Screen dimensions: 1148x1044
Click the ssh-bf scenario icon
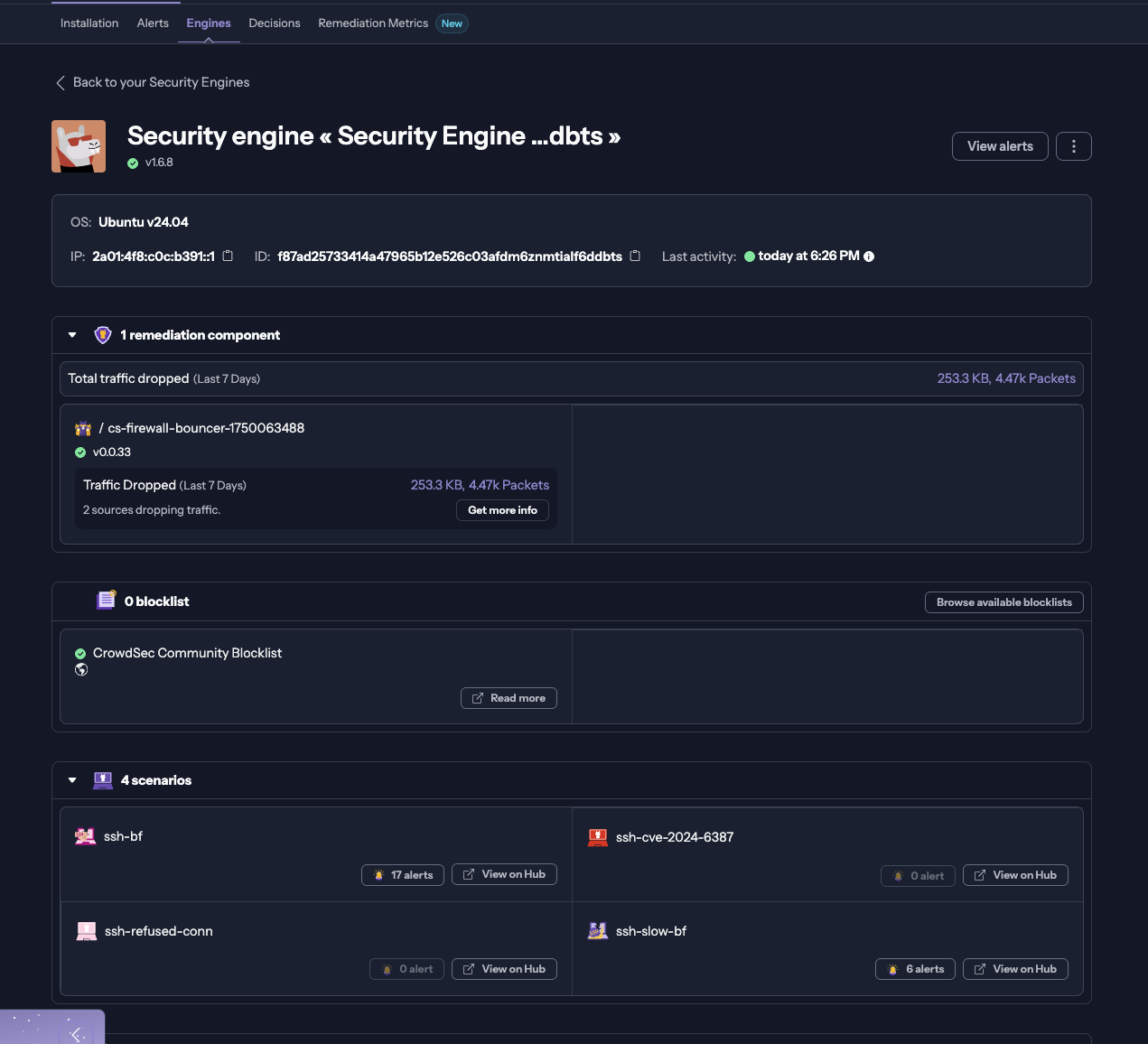(x=85, y=836)
